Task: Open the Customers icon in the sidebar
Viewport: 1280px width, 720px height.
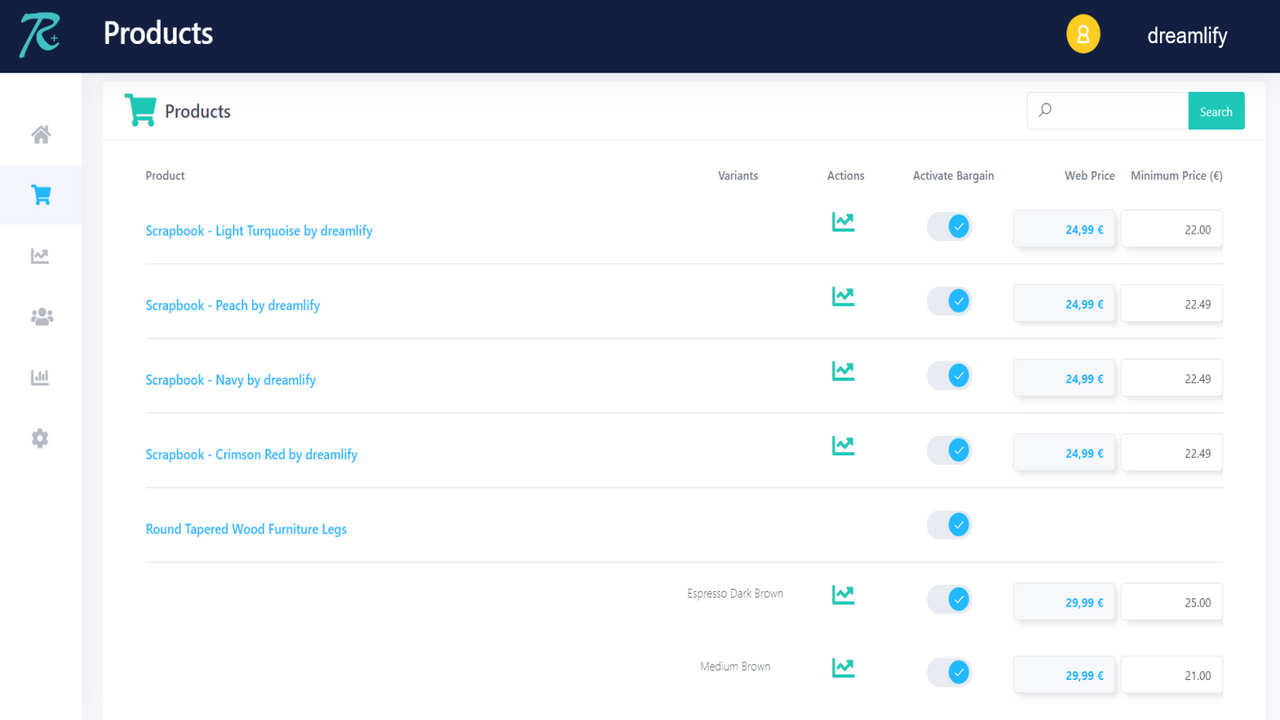Action: pyautogui.click(x=40, y=316)
